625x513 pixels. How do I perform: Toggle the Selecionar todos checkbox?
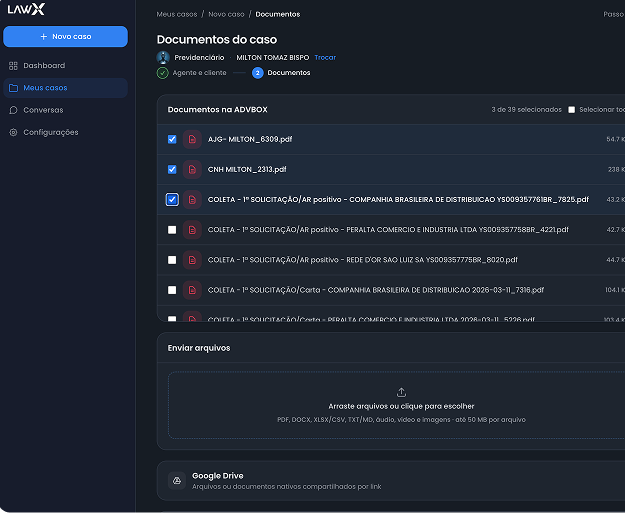click(572, 110)
